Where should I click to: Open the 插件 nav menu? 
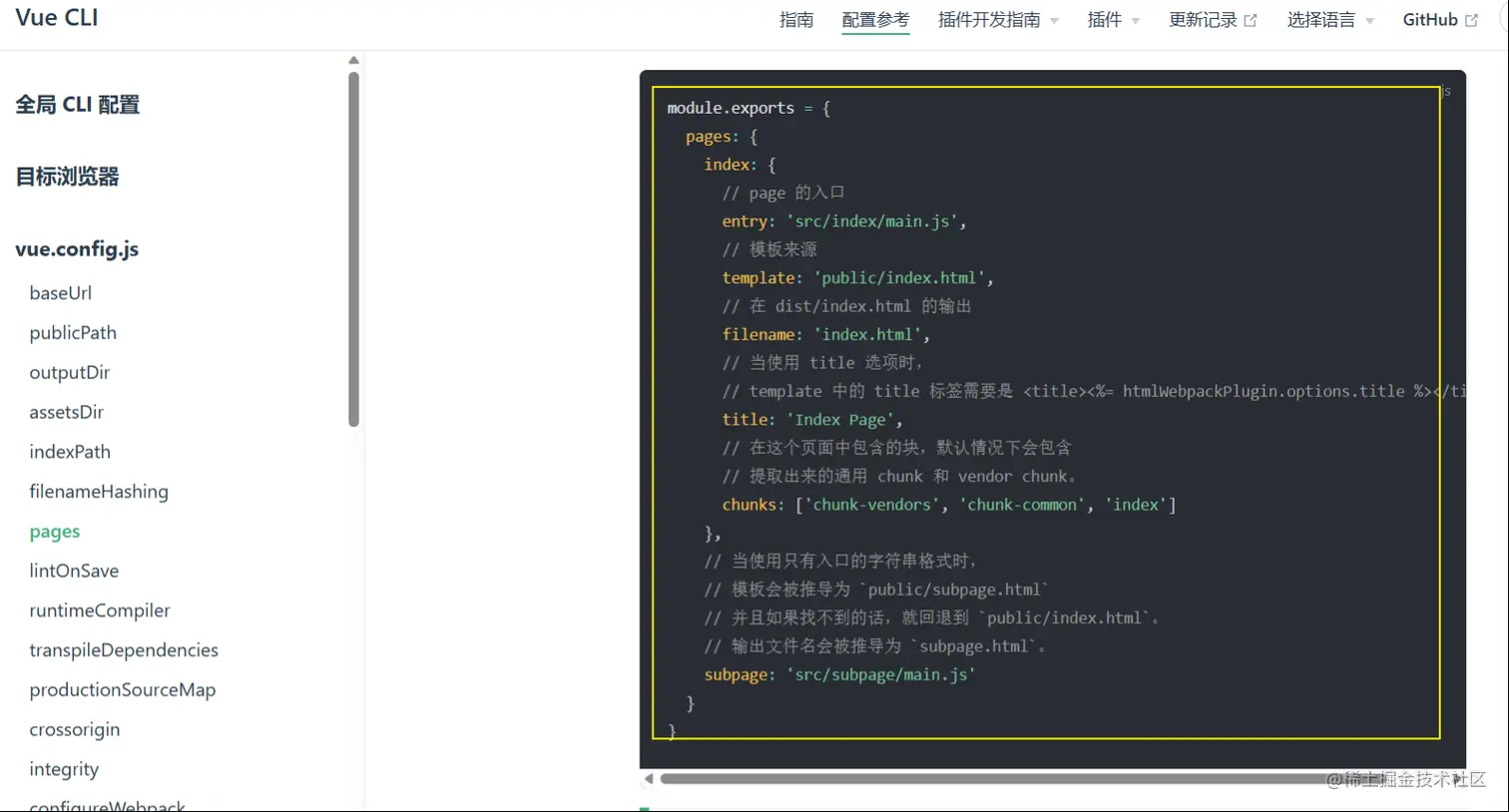click(x=1113, y=20)
